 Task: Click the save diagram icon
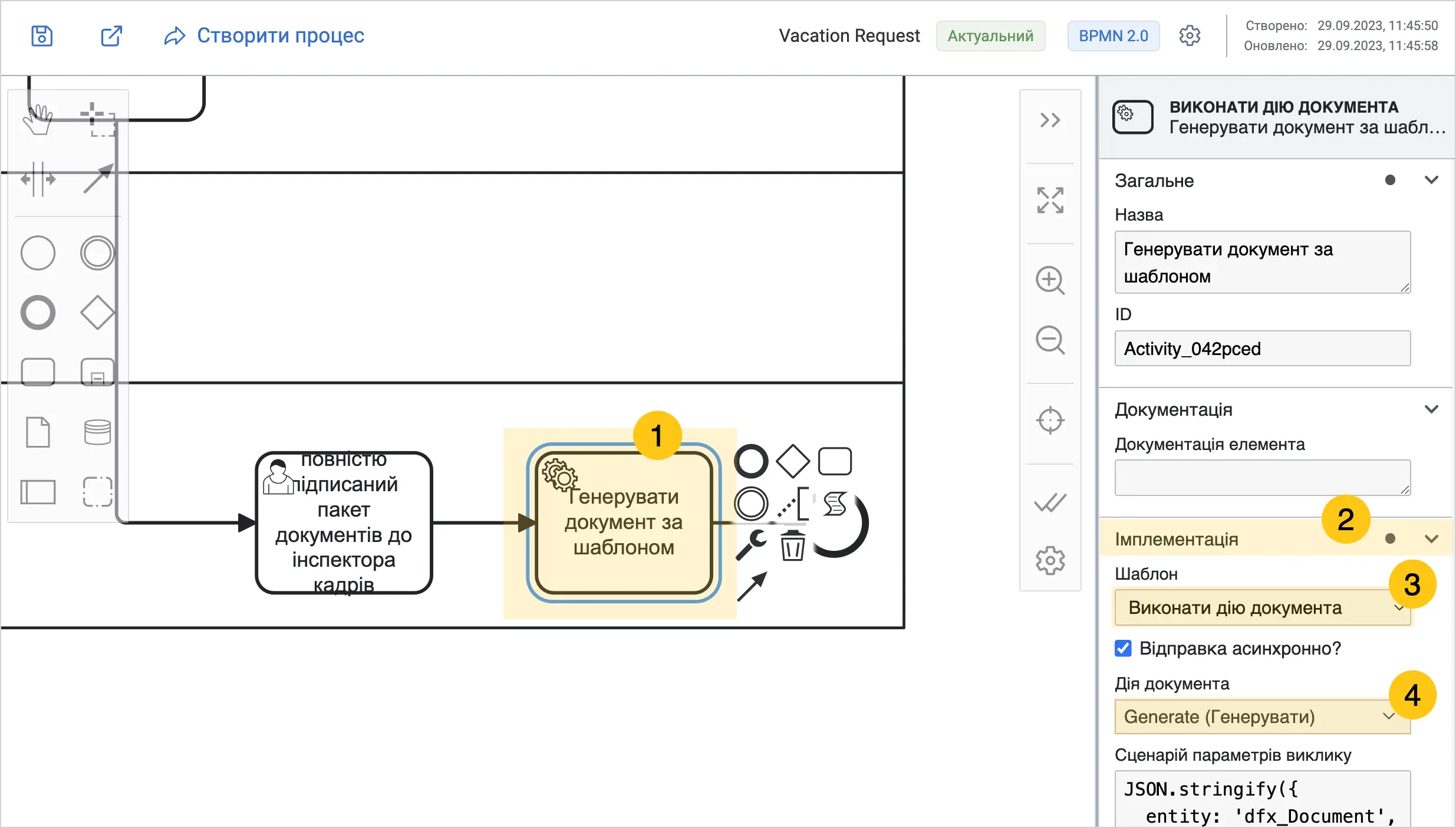click(x=42, y=36)
